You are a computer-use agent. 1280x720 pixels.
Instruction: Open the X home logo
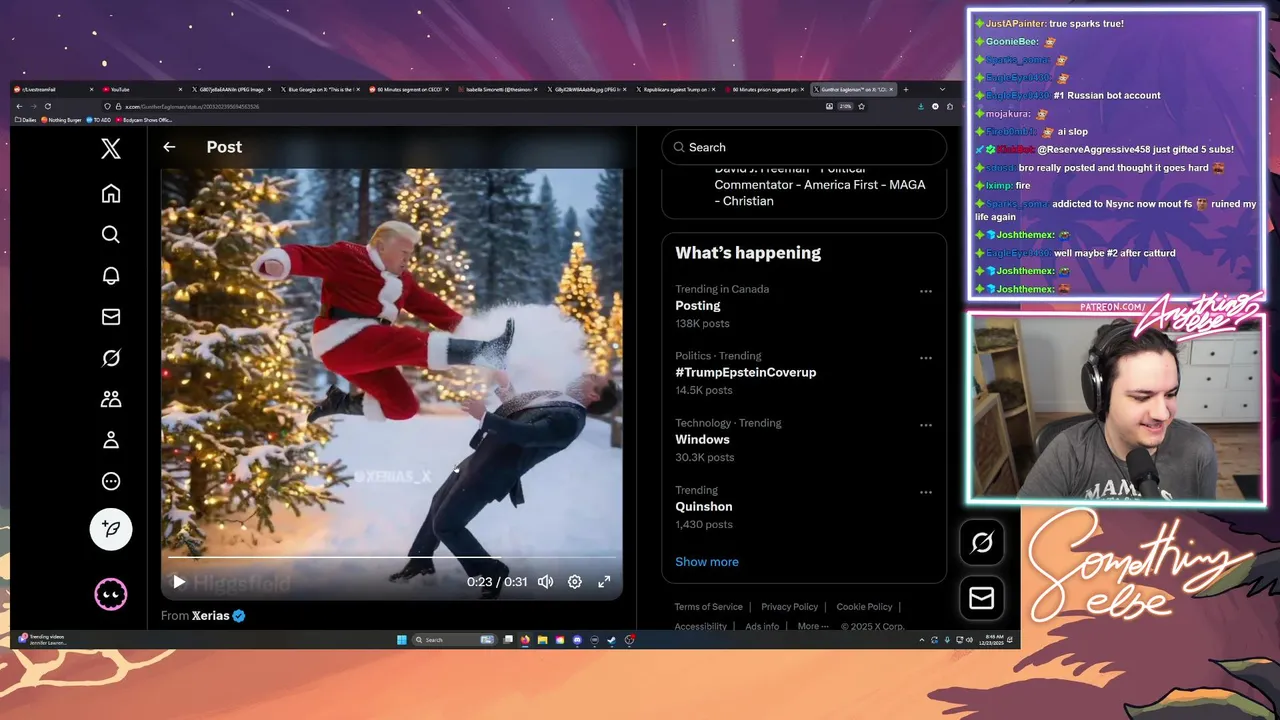point(111,149)
